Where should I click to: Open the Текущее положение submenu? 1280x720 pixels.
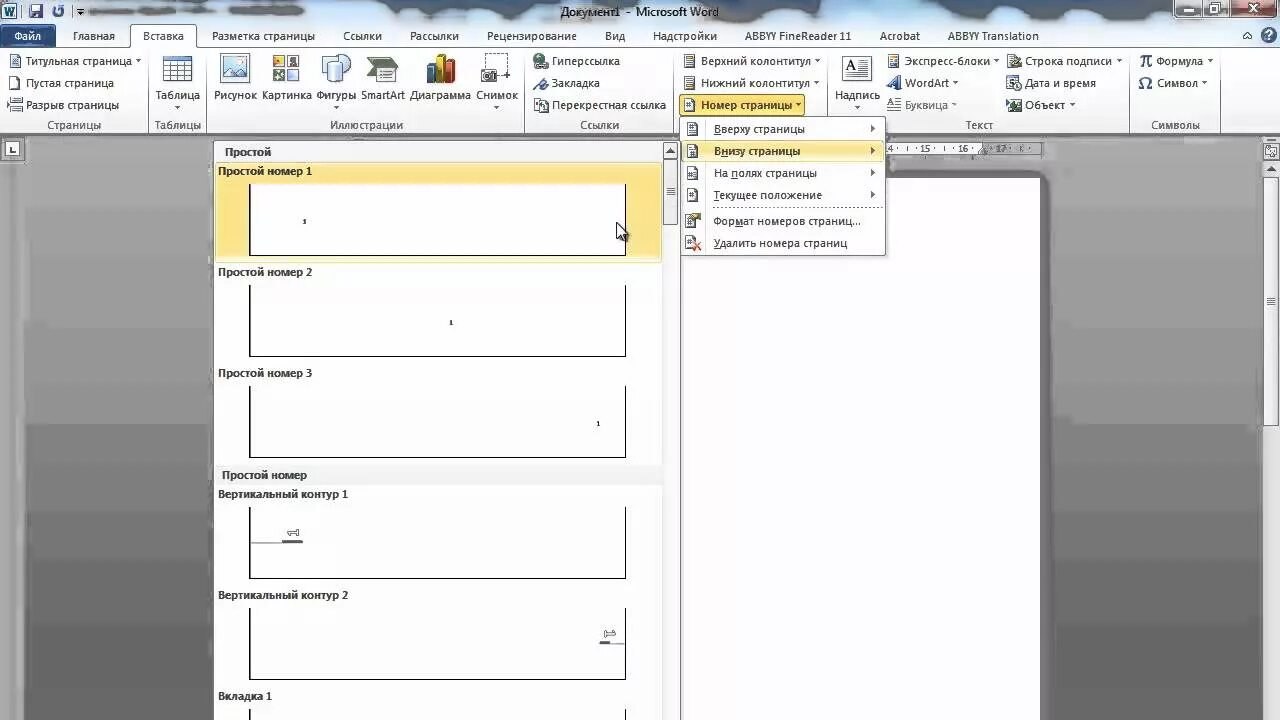tap(783, 195)
